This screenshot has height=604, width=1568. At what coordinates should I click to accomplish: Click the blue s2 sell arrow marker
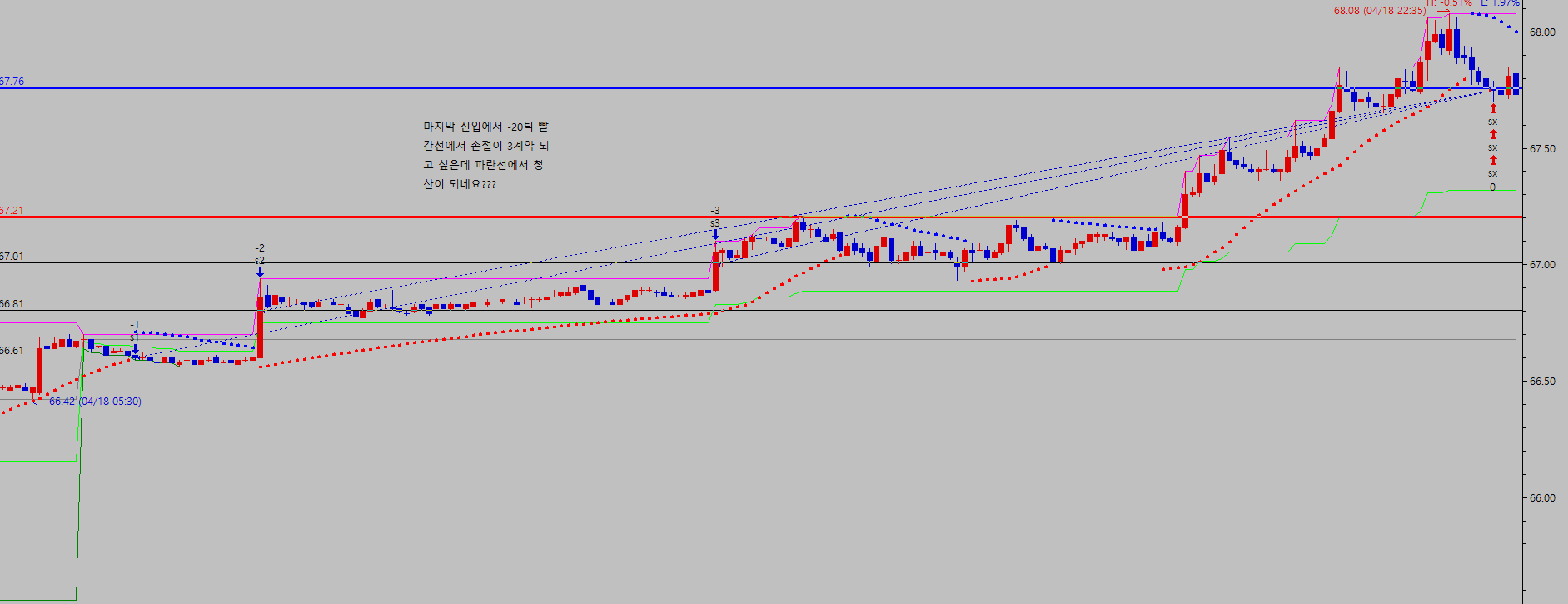tap(260, 272)
